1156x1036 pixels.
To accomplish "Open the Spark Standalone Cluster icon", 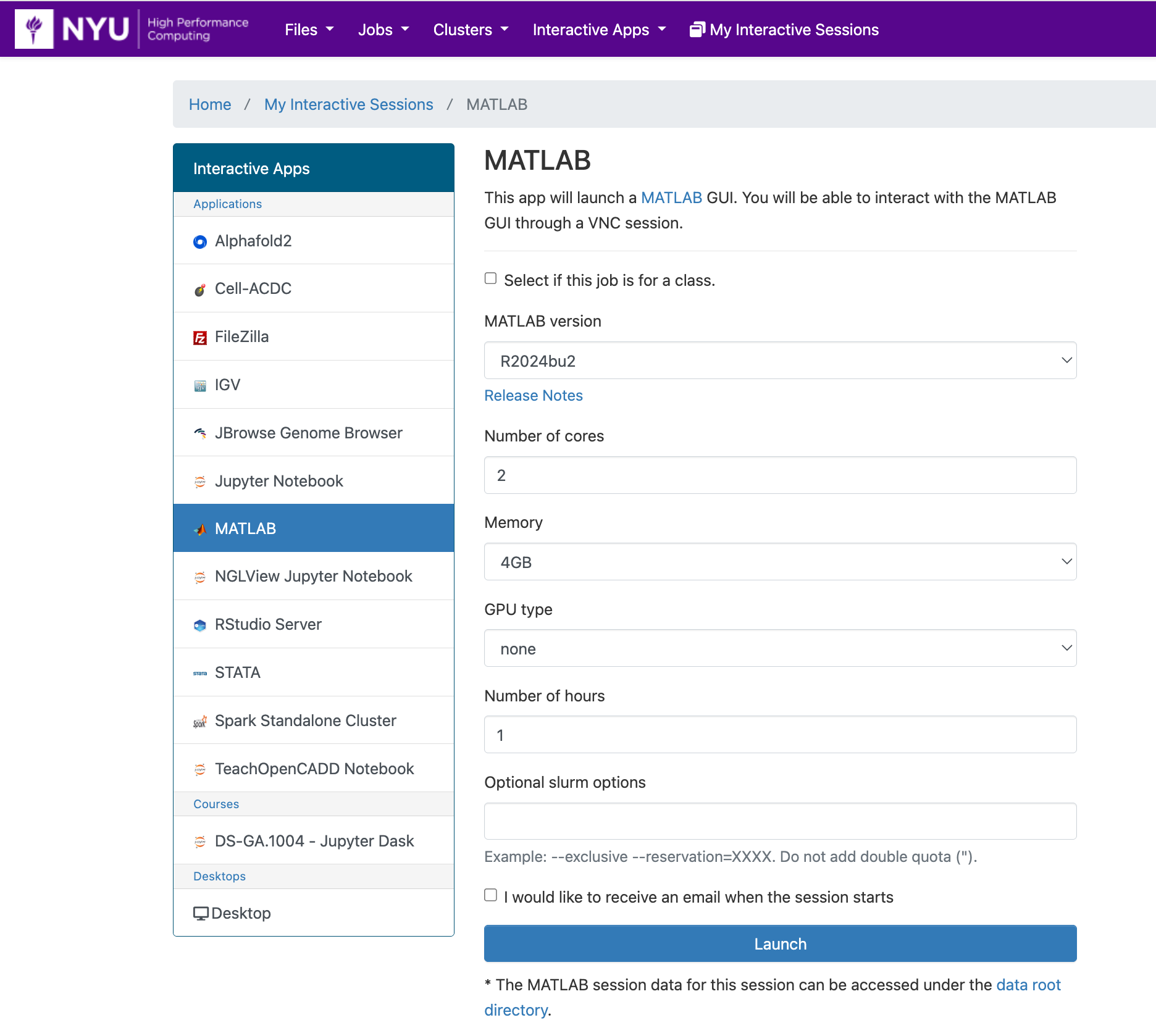I will (x=200, y=721).
